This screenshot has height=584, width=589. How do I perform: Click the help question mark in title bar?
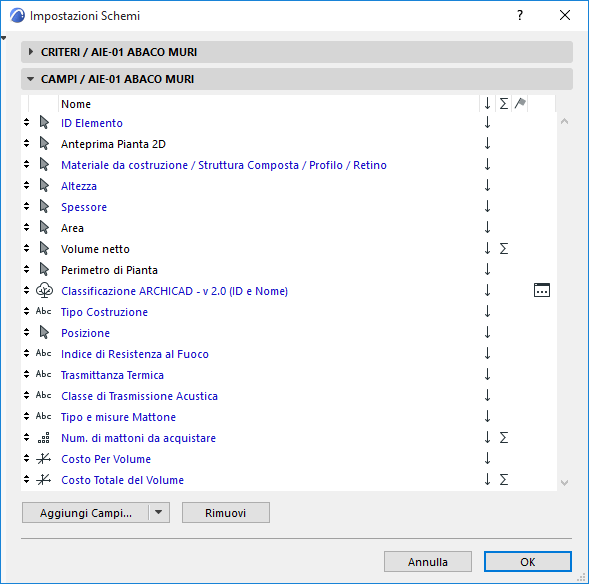click(x=520, y=15)
